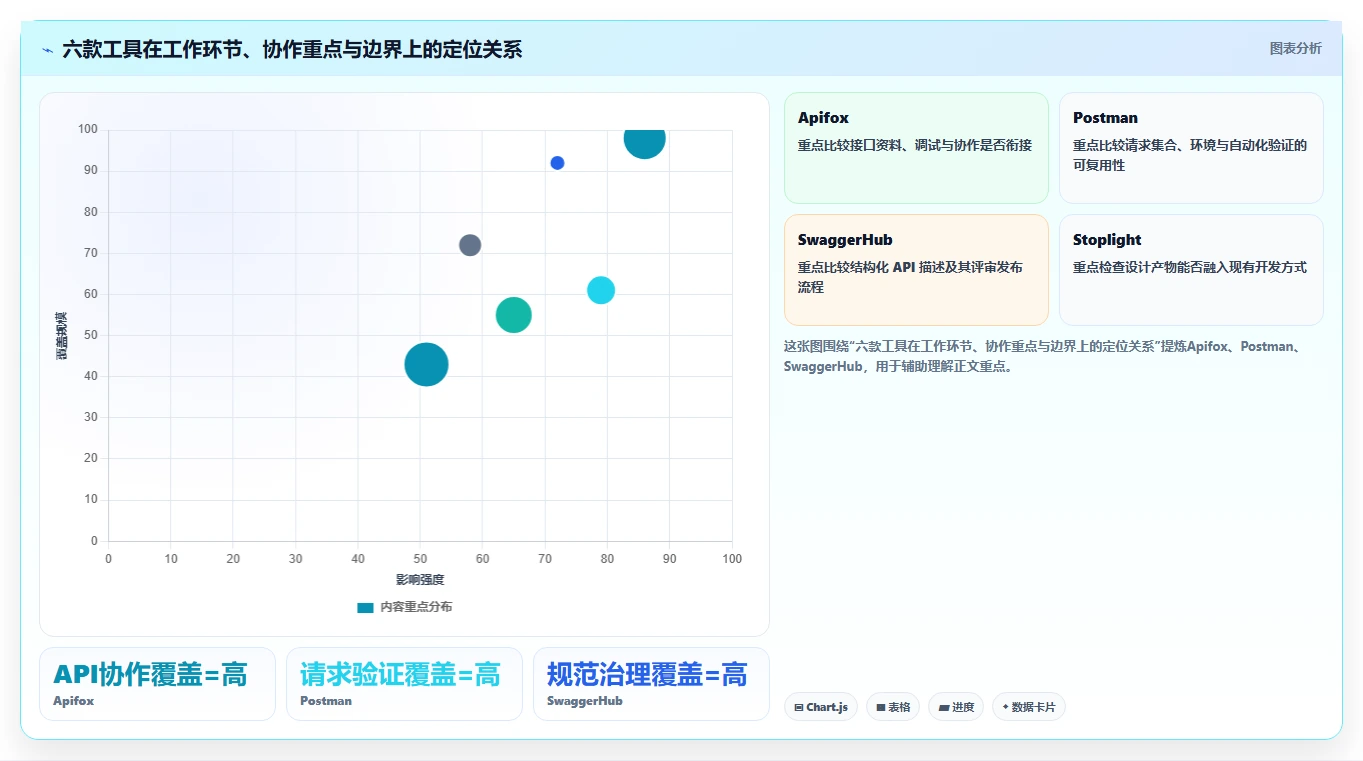1363x761 pixels.
Task: Click the title 六款工具在工作环节 heading
Action: [292, 49]
